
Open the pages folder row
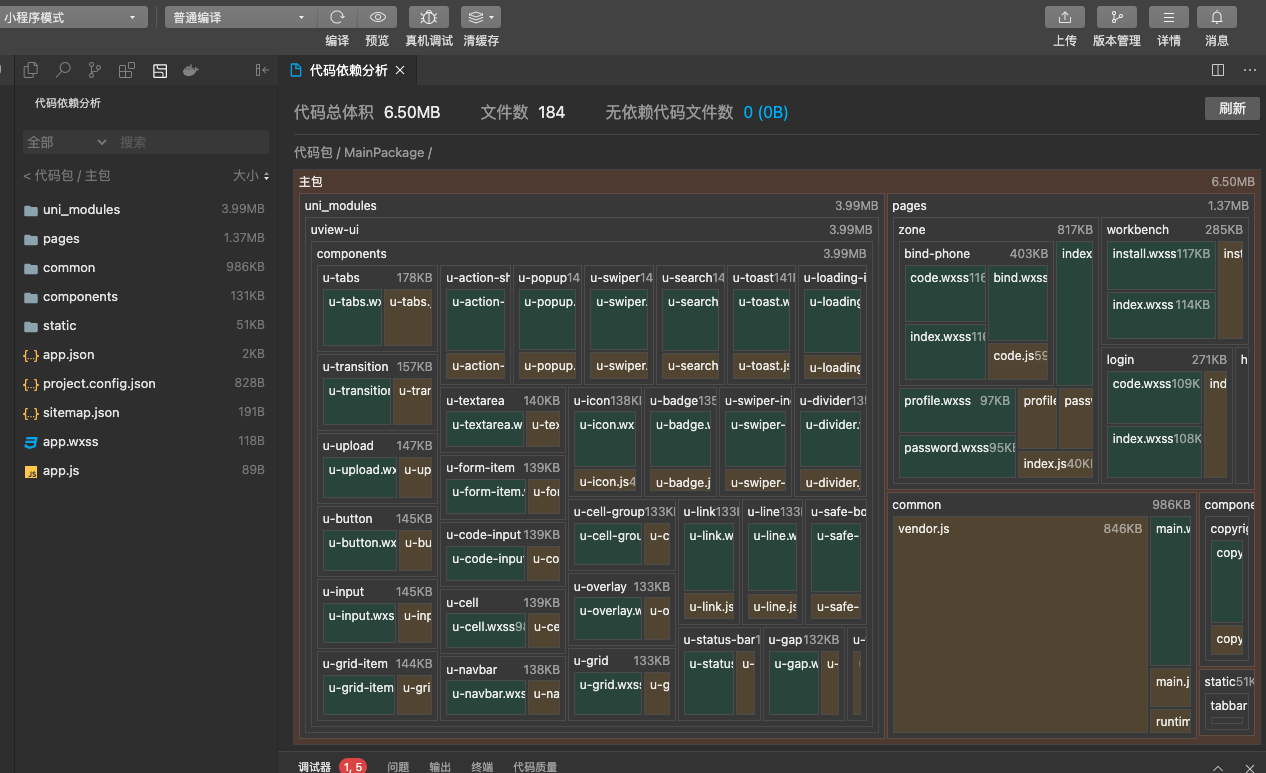146,238
